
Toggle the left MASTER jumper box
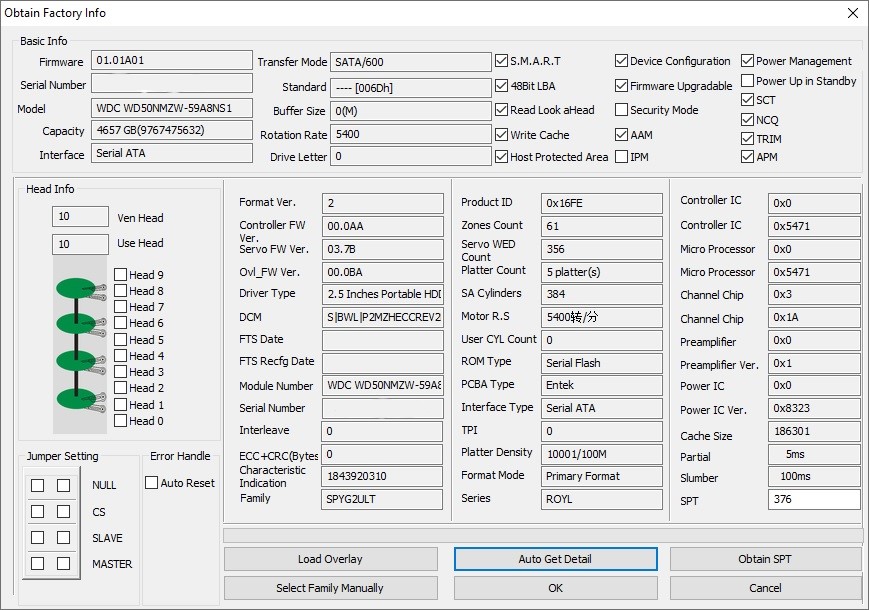[37, 563]
